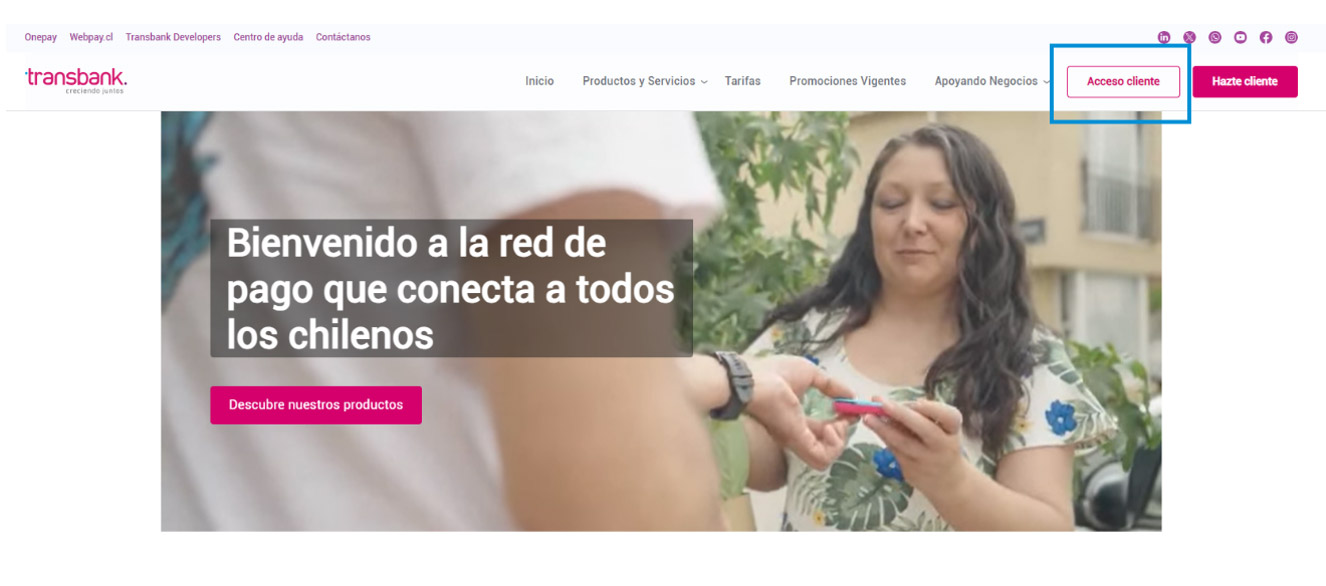Select the Tarifas menu item
1326x586 pixels.
click(x=742, y=81)
